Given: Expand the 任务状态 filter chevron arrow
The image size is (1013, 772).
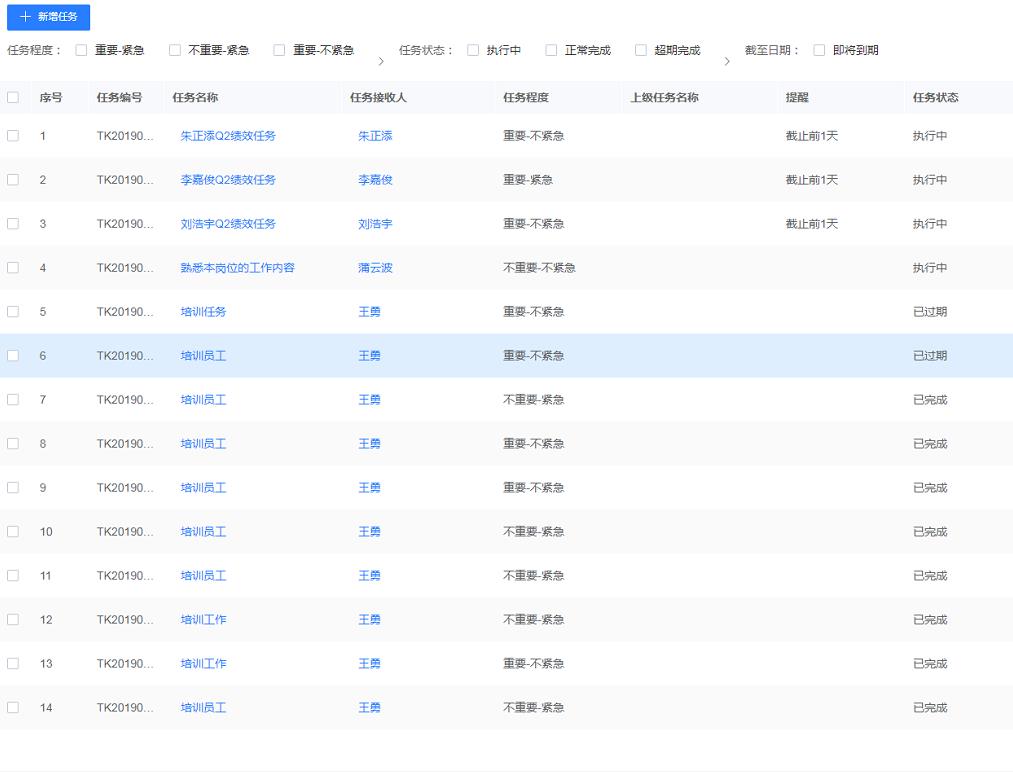Looking at the screenshot, I should click(x=728, y=60).
